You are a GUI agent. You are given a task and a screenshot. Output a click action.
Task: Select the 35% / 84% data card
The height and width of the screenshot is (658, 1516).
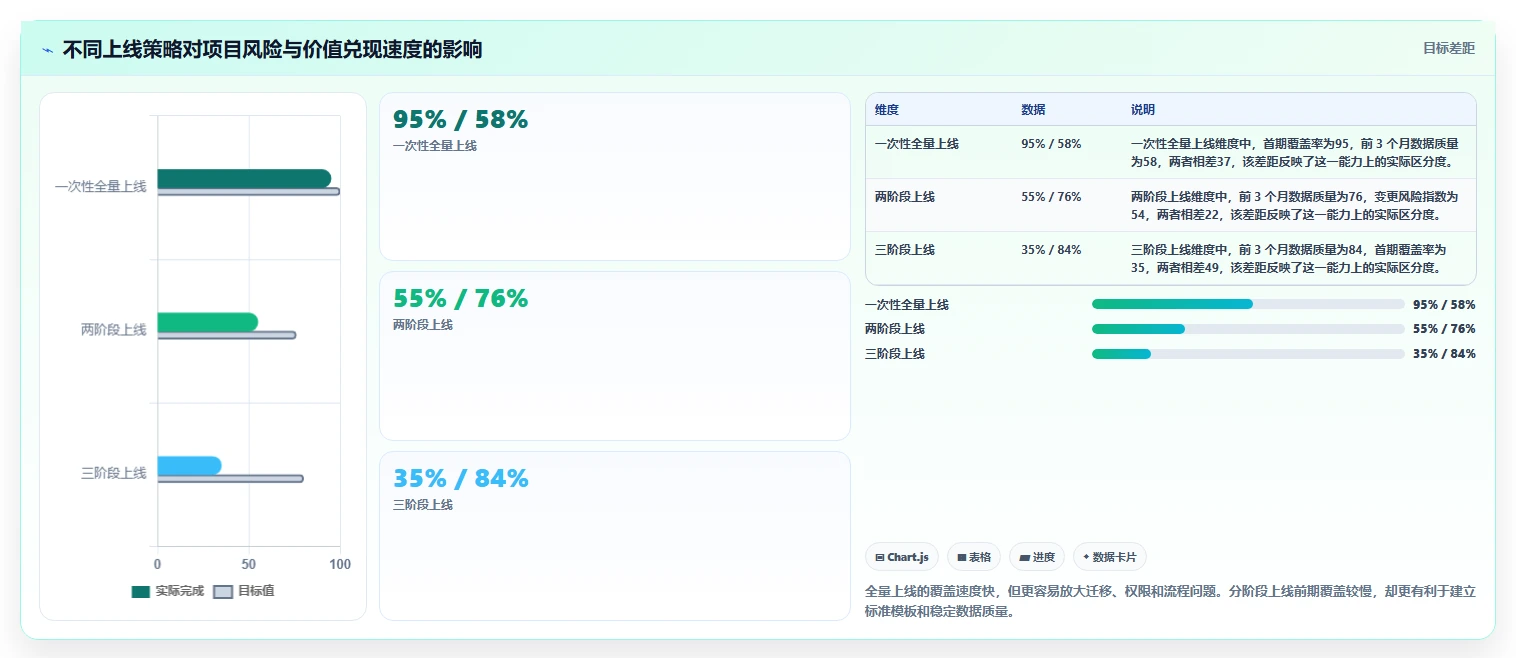(x=615, y=535)
